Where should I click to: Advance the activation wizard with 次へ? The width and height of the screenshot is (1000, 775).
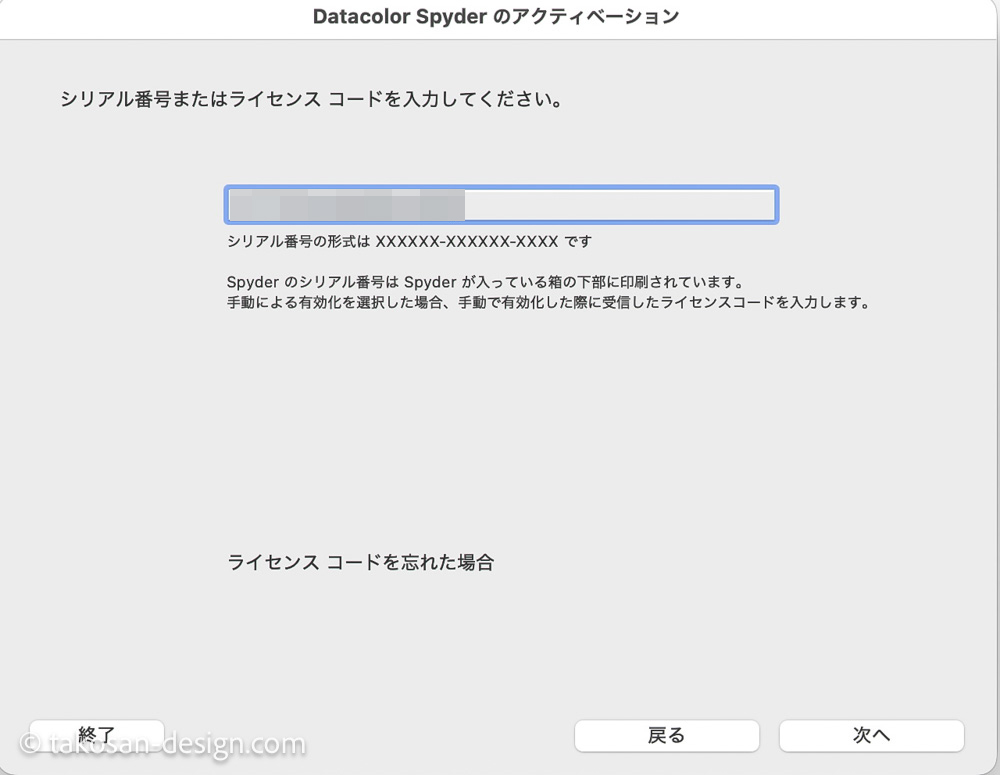[x=871, y=735]
